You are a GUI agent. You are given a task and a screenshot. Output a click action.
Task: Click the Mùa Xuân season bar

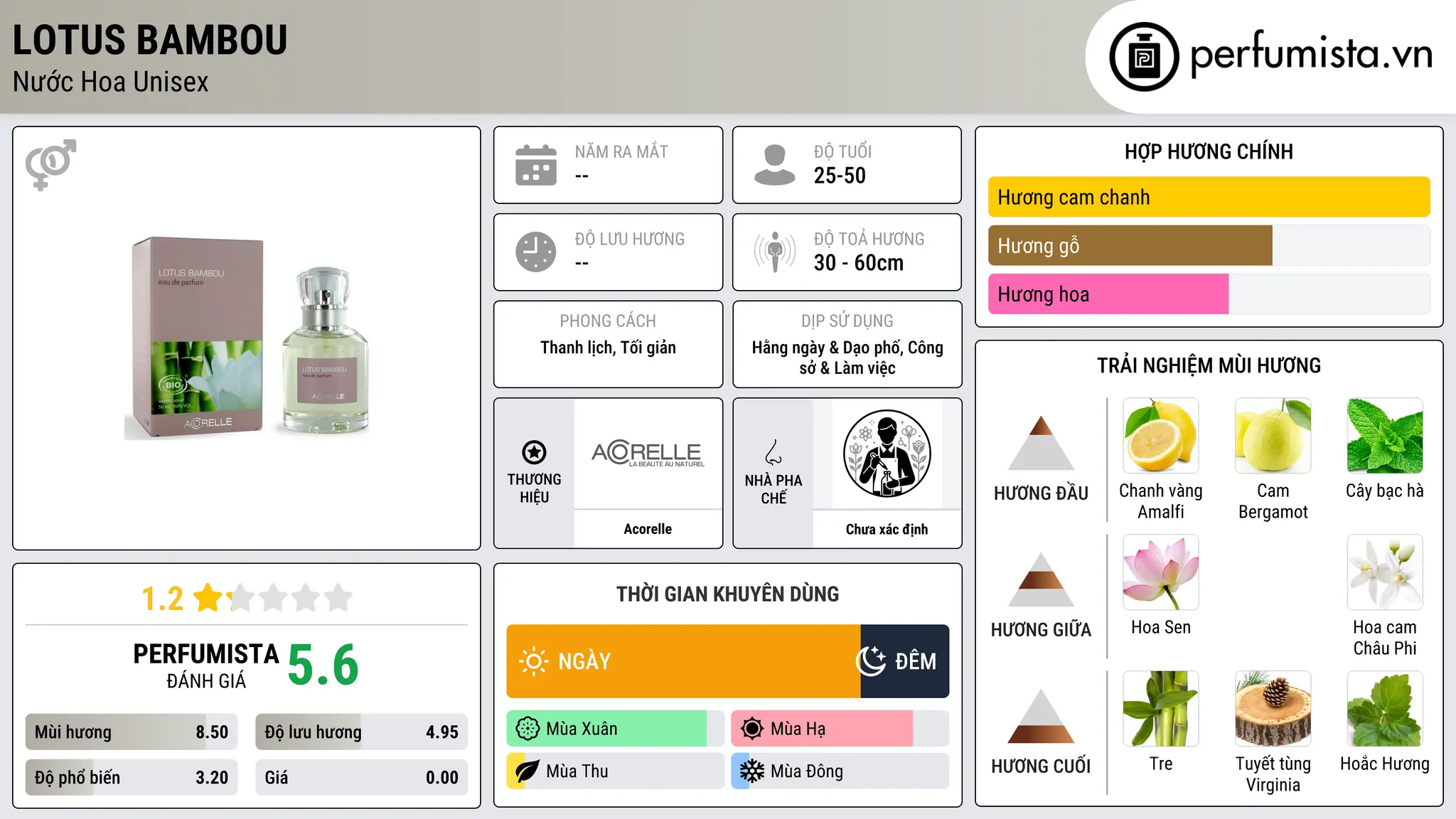tap(616, 729)
